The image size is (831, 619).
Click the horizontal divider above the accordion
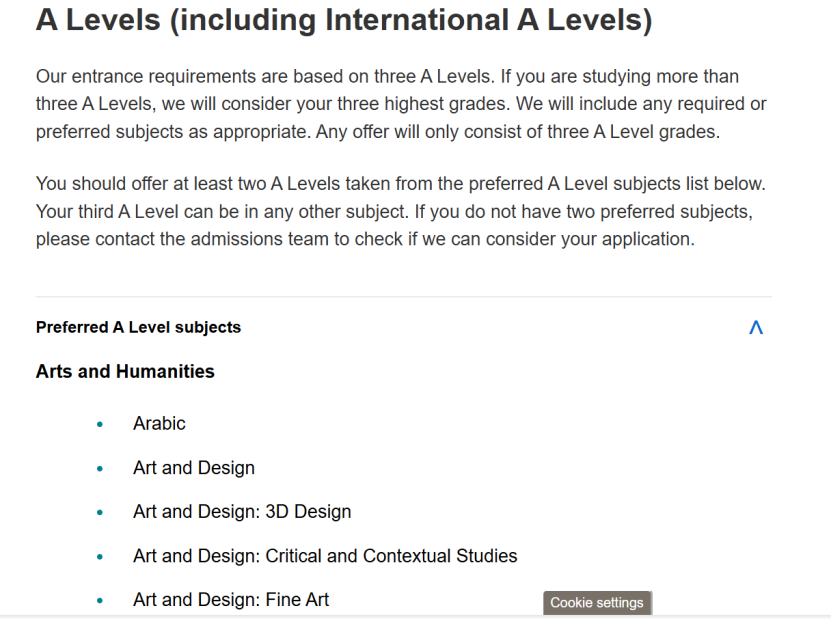point(404,296)
